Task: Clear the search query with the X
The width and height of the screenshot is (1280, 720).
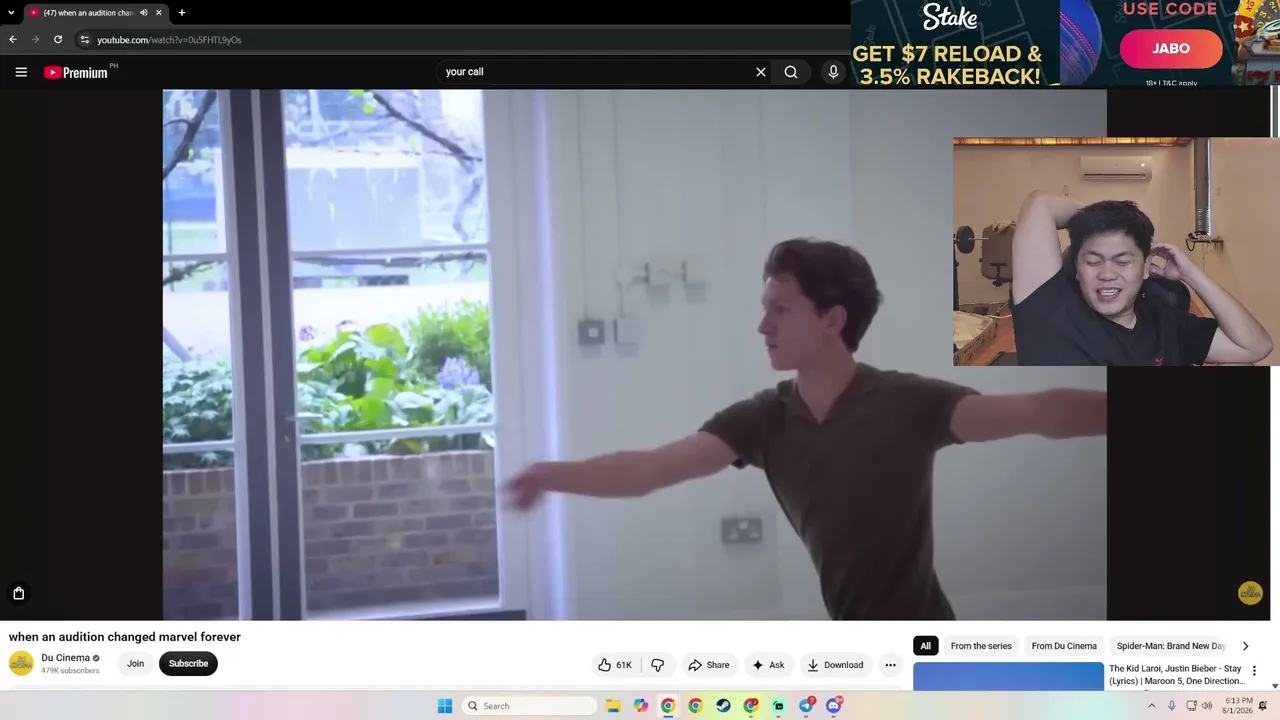Action: click(761, 72)
